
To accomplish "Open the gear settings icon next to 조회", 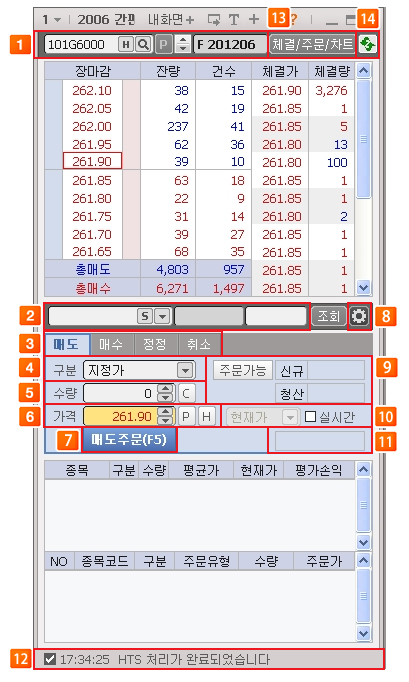I will click(x=359, y=316).
